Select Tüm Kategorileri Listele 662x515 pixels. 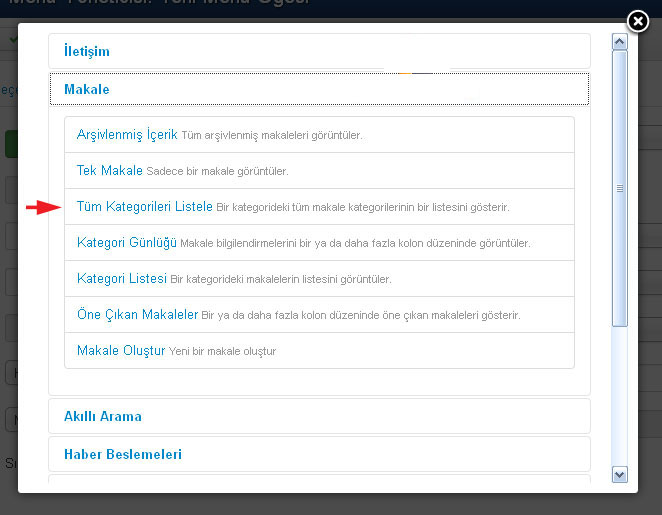144,206
